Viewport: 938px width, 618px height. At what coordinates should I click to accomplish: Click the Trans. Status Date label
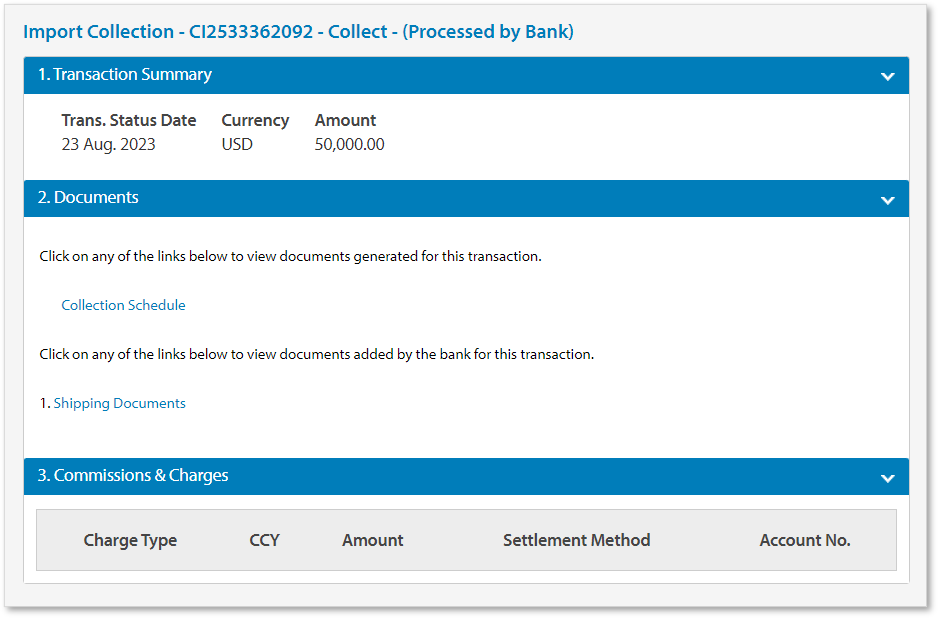(x=128, y=120)
